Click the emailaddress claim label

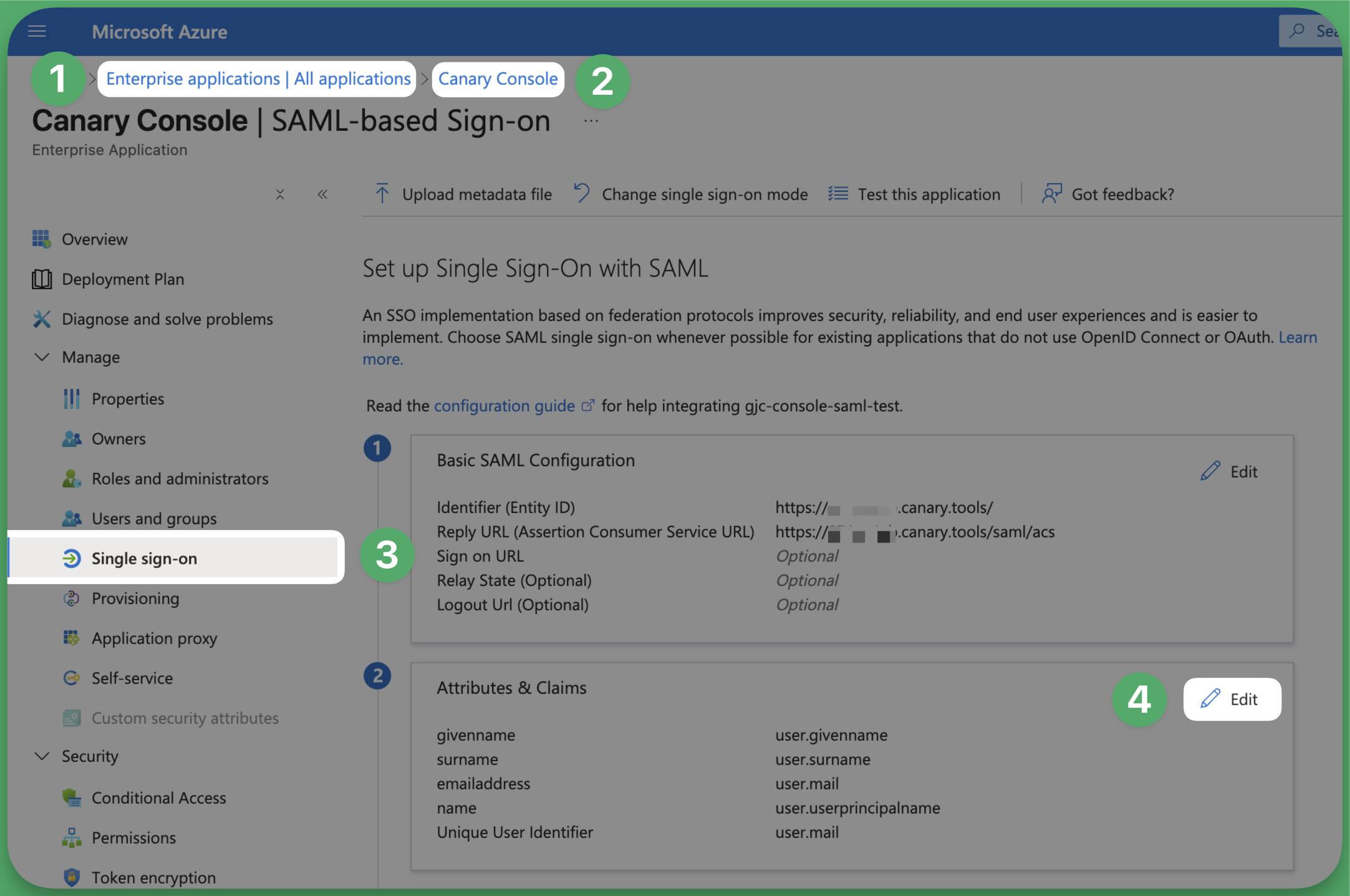click(x=483, y=784)
